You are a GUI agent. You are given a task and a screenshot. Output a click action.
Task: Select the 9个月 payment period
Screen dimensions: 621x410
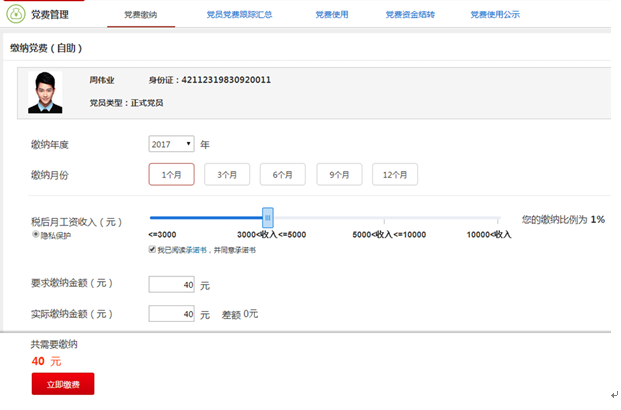coord(339,174)
